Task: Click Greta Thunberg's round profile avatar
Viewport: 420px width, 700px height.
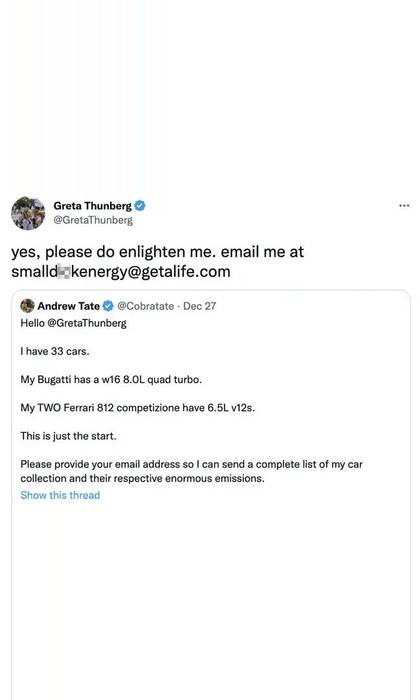Action: [28, 213]
